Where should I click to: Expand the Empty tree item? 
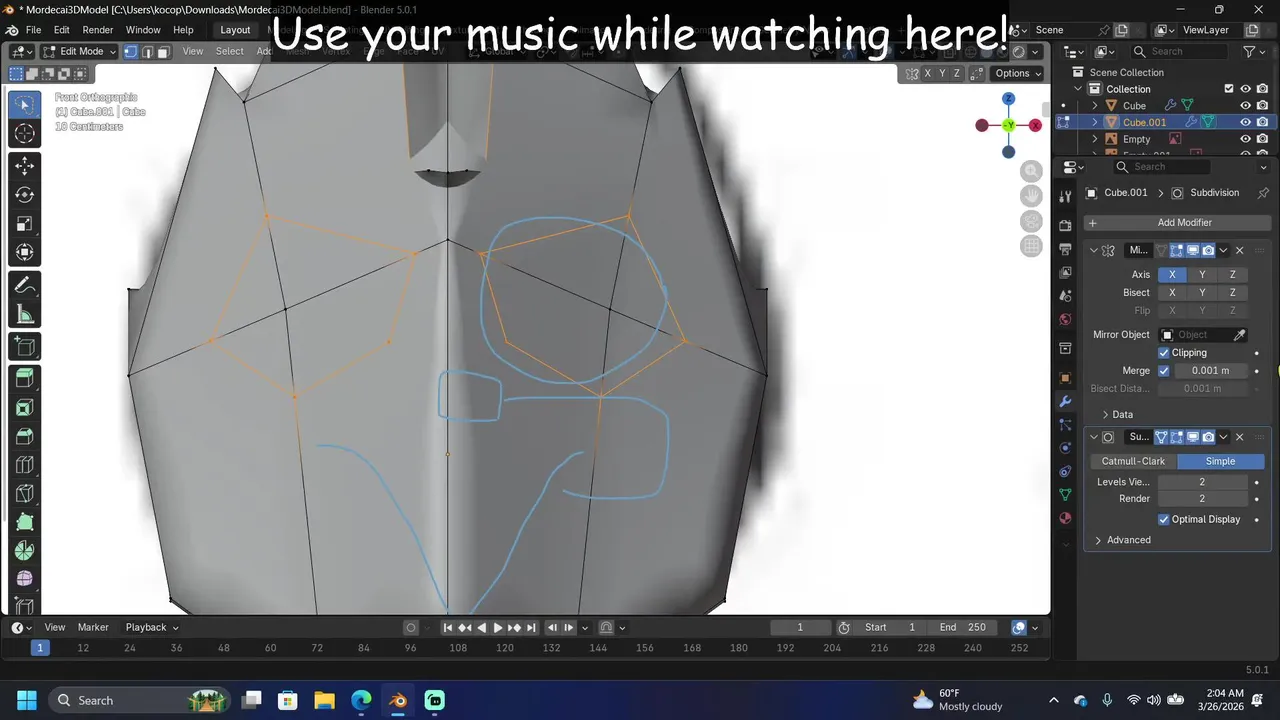pos(1095,139)
